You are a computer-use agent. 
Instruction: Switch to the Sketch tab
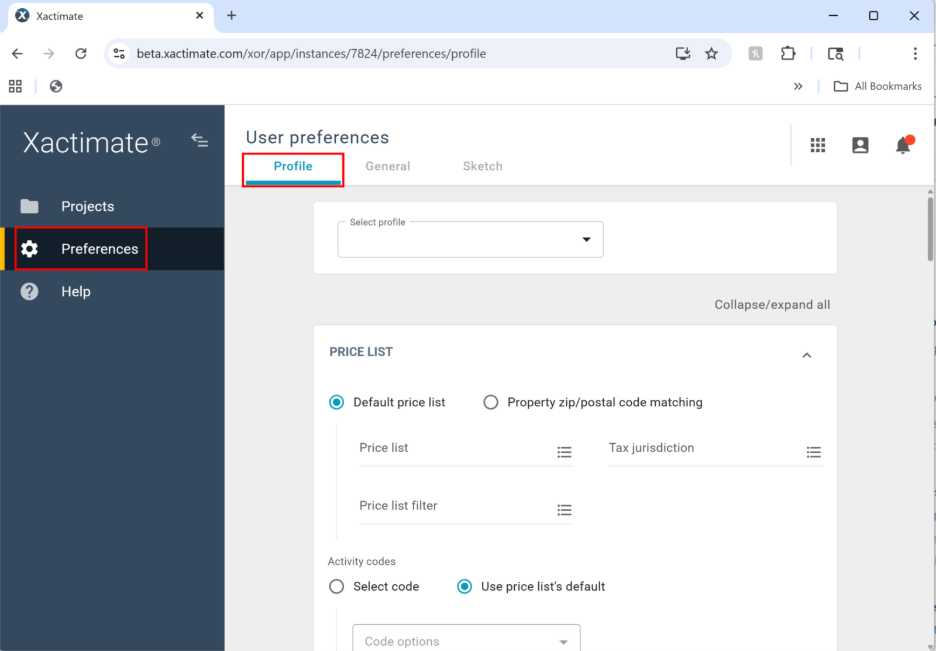[482, 166]
